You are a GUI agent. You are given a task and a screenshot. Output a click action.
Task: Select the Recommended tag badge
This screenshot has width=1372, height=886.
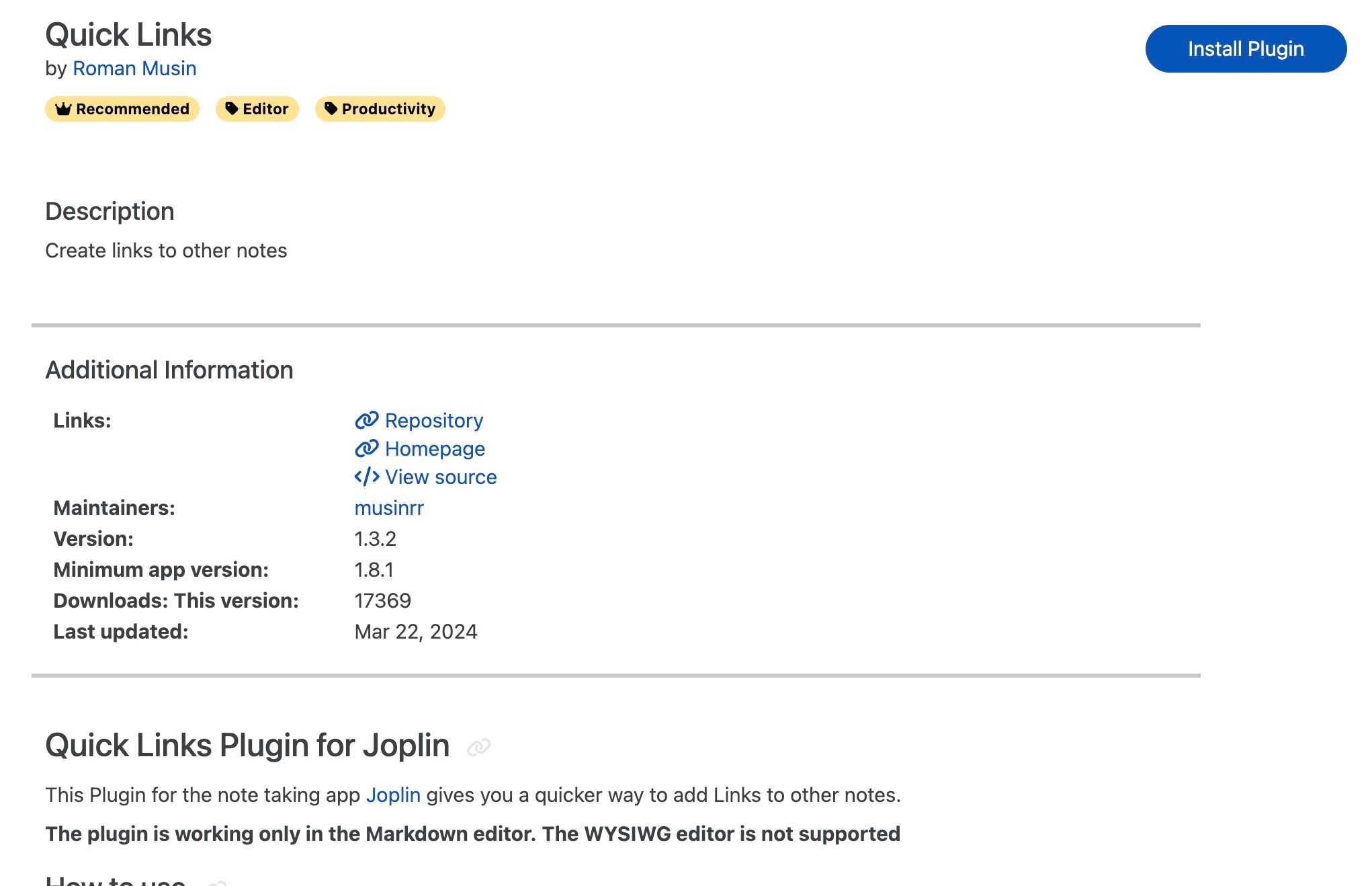click(122, 109)
